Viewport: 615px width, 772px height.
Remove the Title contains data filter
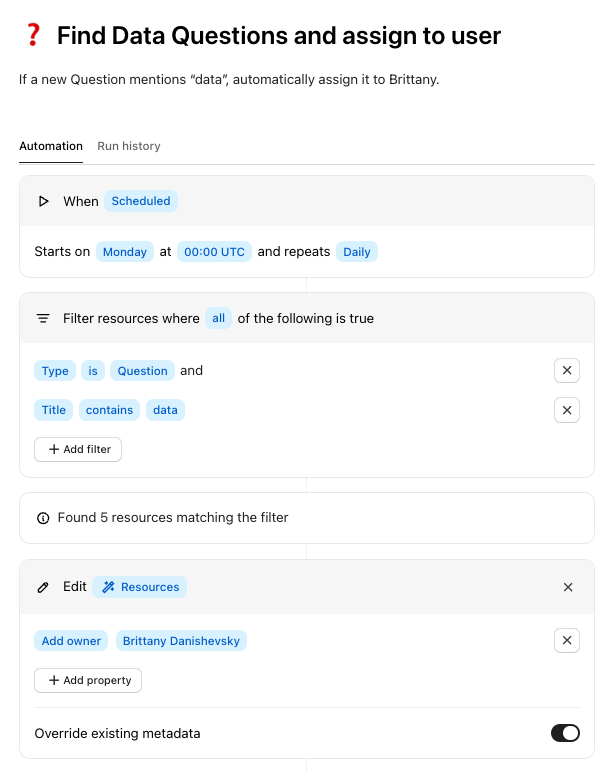click(x=567, y=410)
